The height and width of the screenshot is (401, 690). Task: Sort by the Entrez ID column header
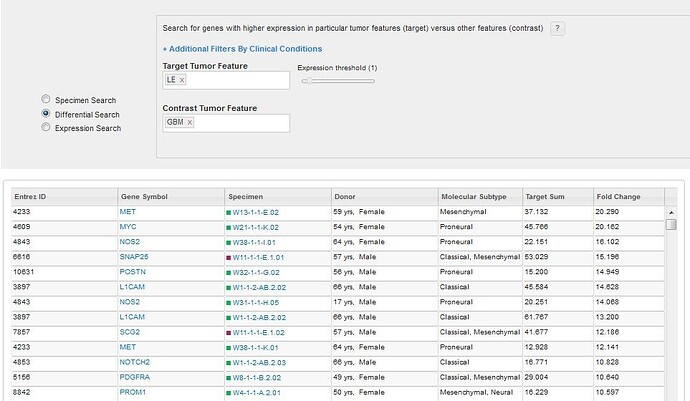(x=64, y=197)
